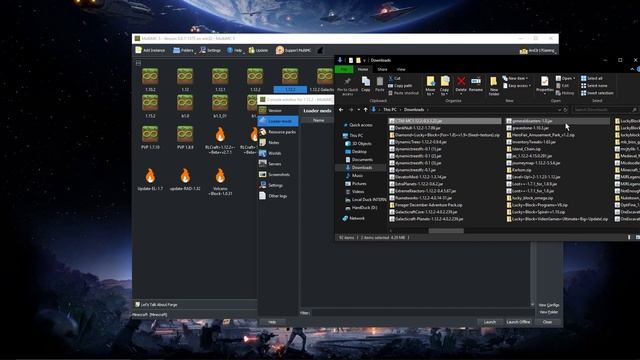This screenshot has width=640, height=360.
Task: Open the Version page in console window
Action: click(278, 111)
